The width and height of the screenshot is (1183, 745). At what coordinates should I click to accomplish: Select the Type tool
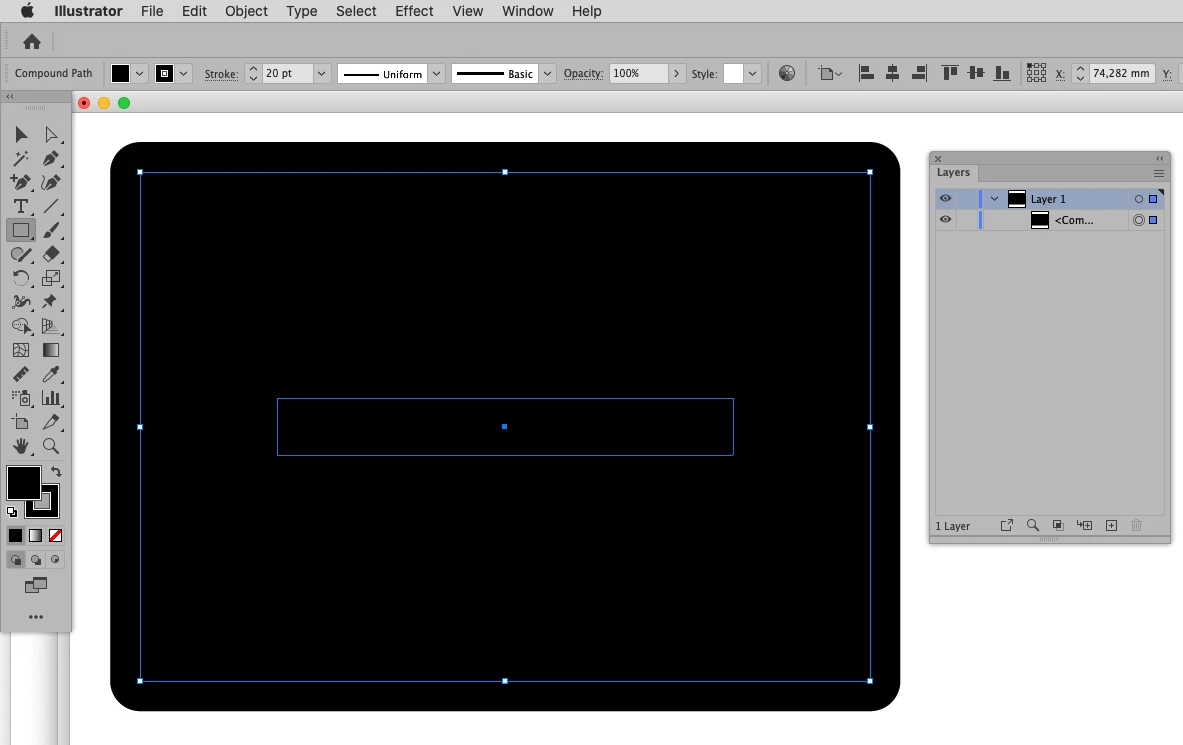tap(21, 206)
